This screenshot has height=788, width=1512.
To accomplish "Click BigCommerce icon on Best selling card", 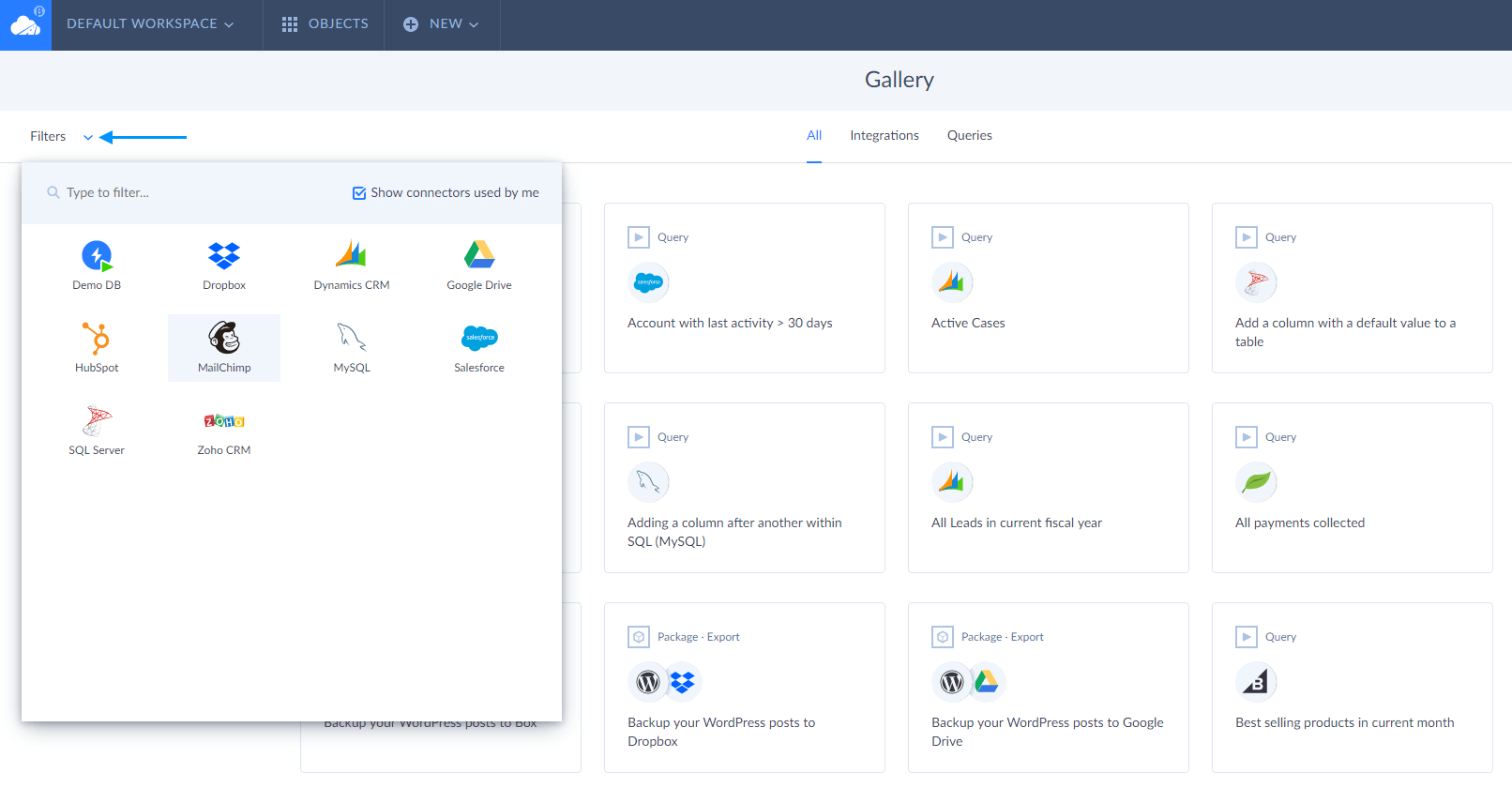I will 1256,682.
